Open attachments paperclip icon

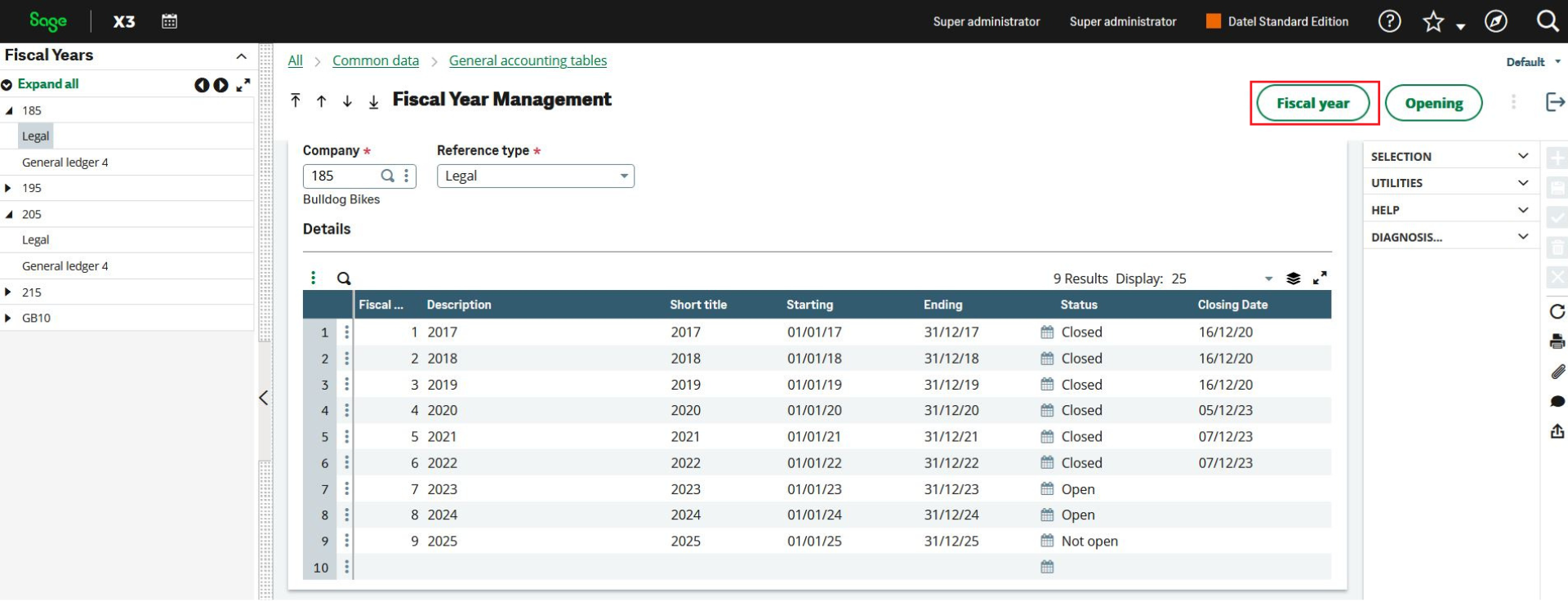point(1557,372)
